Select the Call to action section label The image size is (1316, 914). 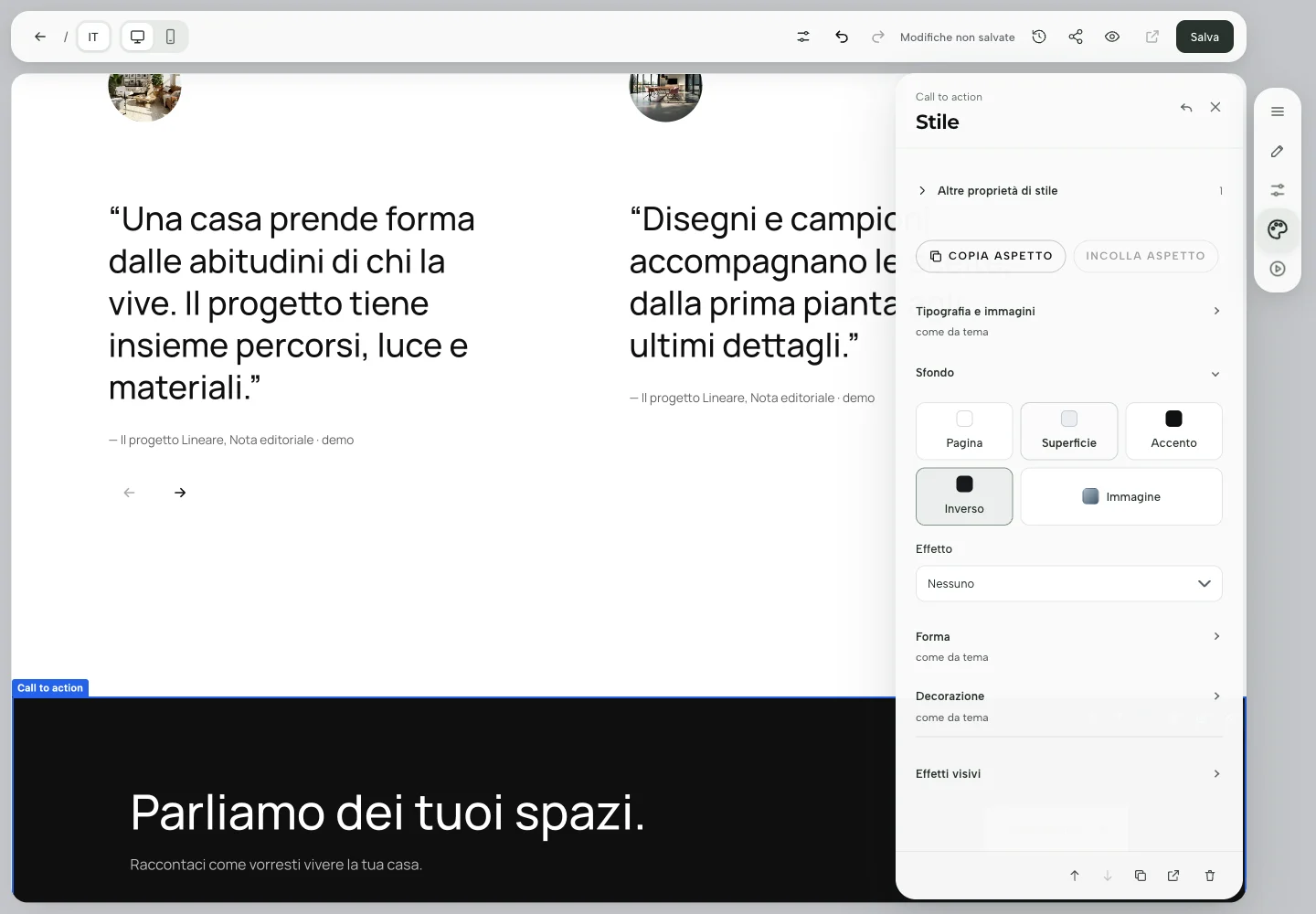pos(50,688)
